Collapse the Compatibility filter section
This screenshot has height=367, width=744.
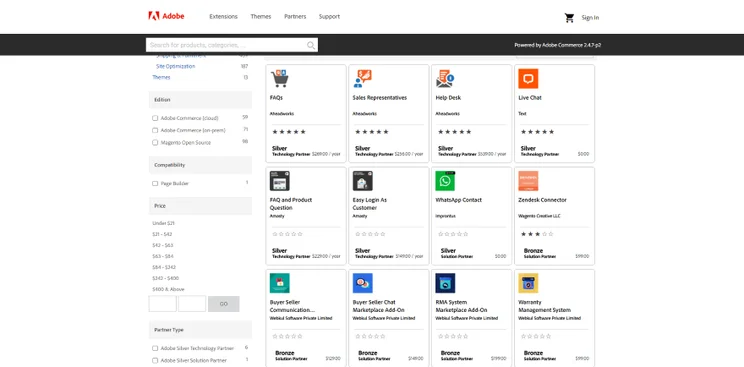(x=200, y=165)
